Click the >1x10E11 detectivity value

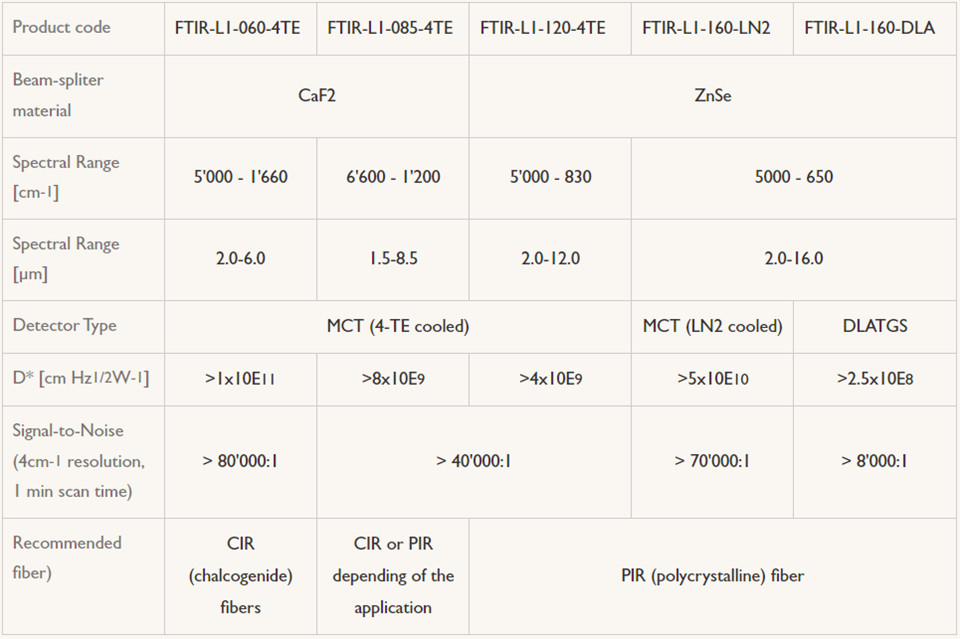click(240, 379)
